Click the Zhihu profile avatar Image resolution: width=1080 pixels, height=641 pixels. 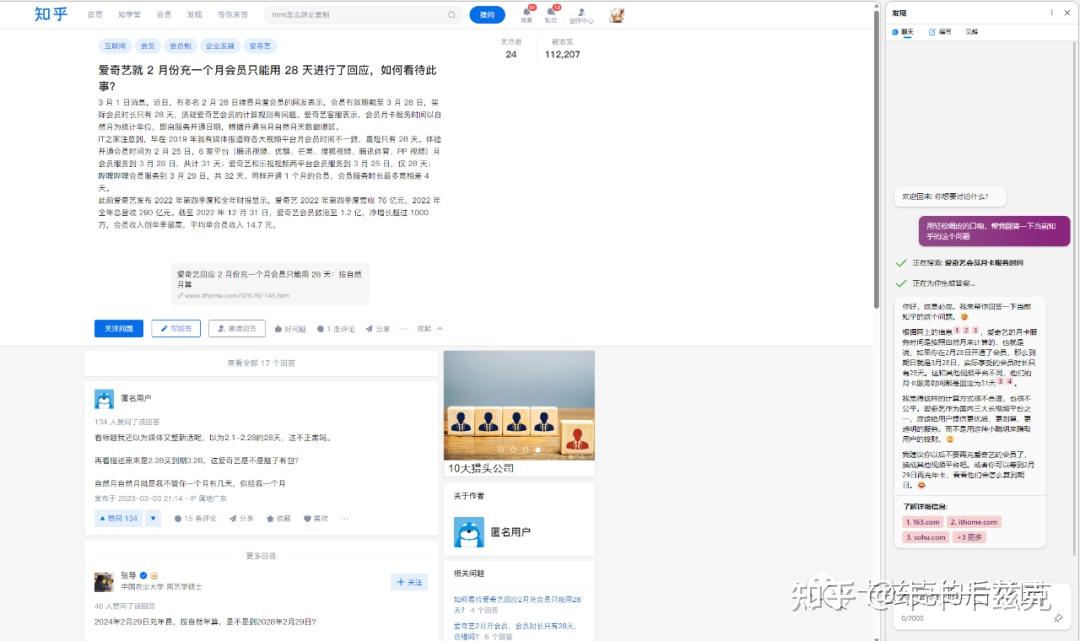tap(616, 14)
